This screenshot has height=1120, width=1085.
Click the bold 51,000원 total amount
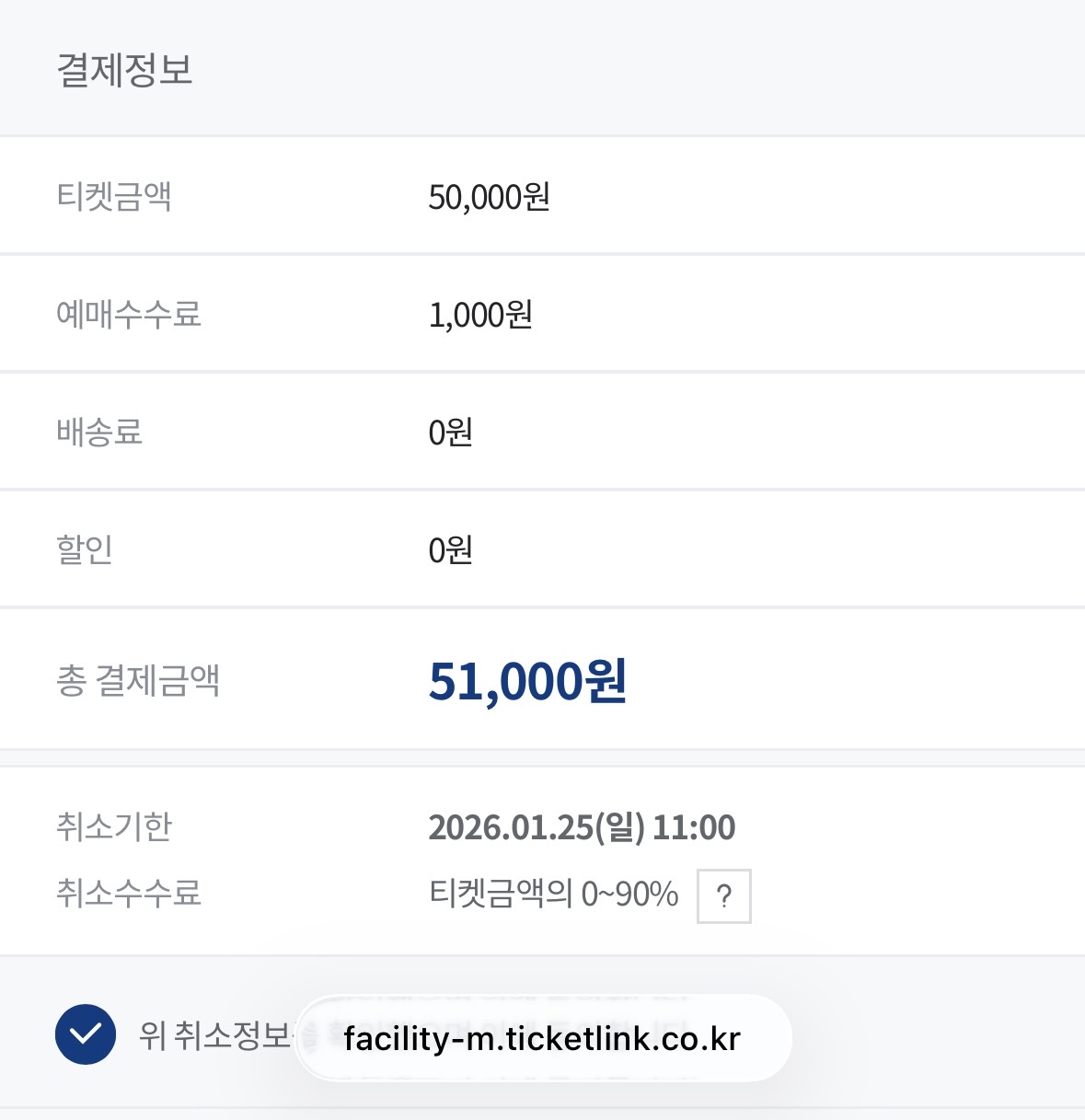[x=527, y=682]
